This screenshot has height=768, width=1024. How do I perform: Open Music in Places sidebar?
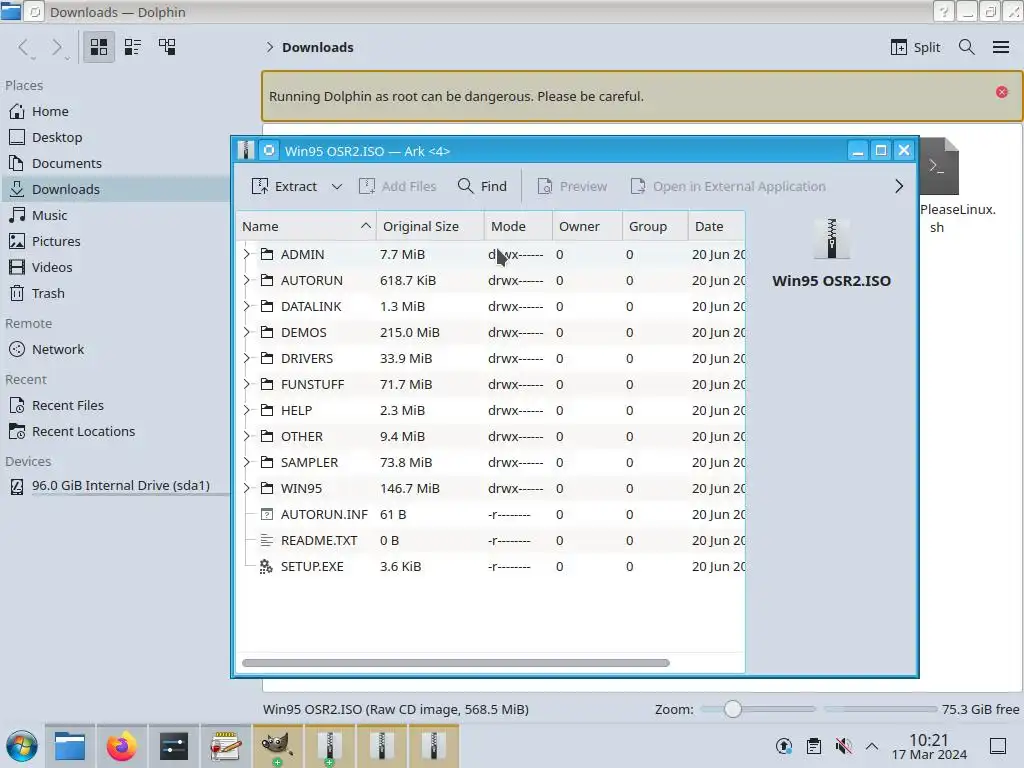[115, 216]
